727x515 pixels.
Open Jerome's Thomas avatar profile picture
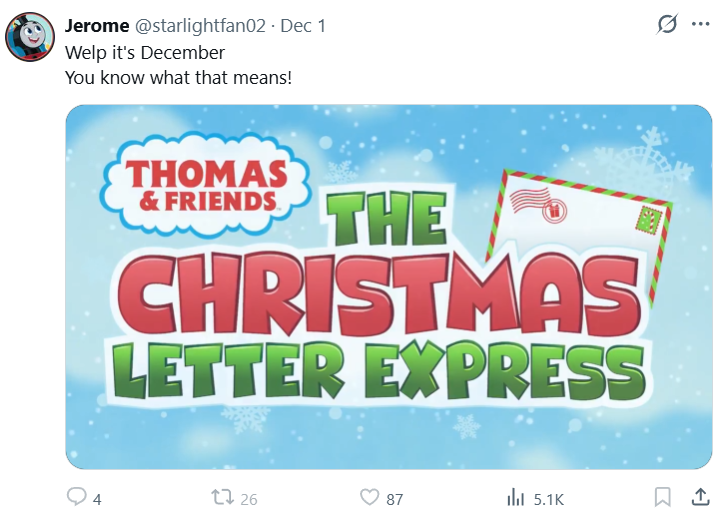30,37
